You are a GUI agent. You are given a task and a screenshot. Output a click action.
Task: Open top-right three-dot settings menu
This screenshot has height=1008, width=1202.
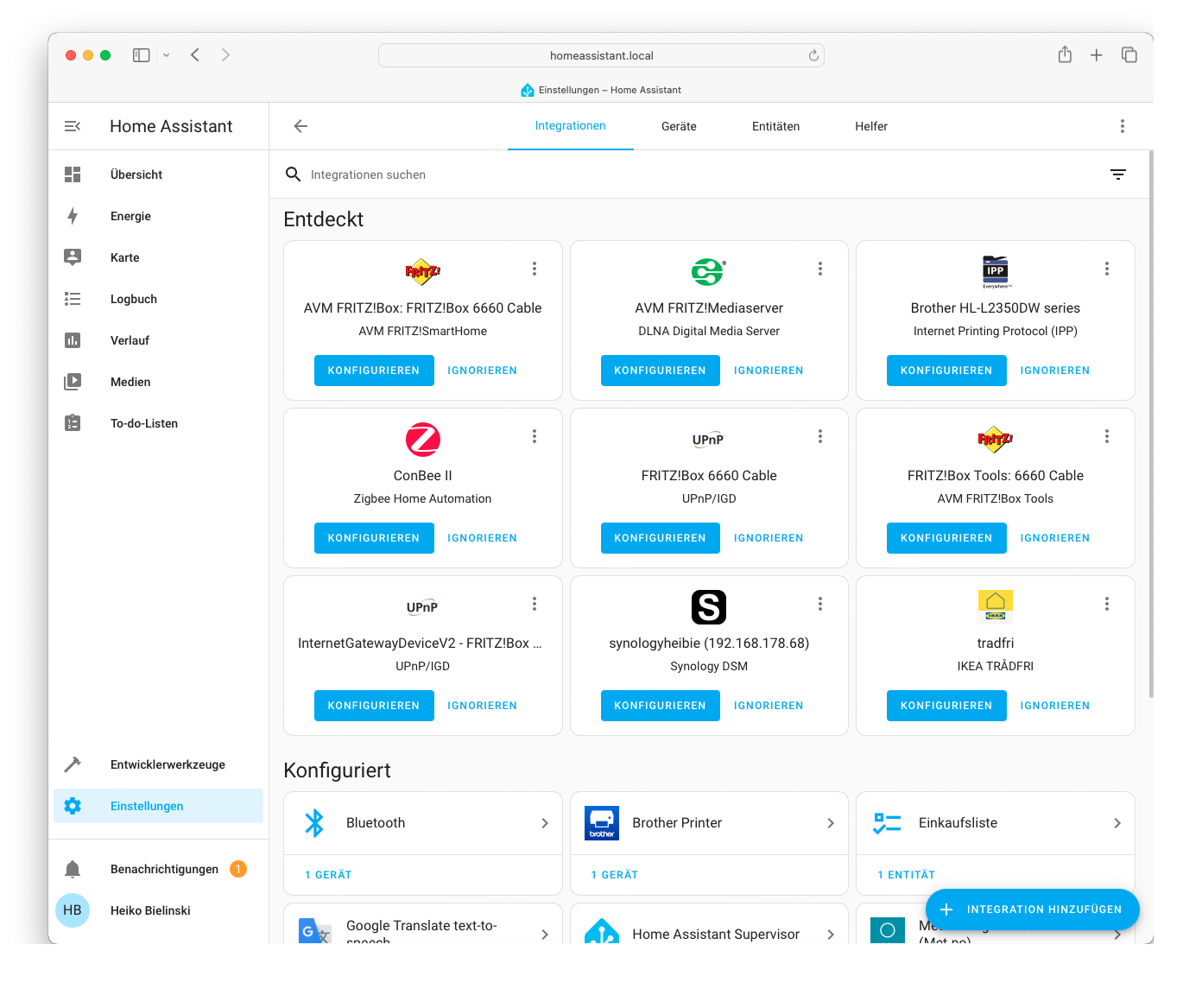(1122, 126)
